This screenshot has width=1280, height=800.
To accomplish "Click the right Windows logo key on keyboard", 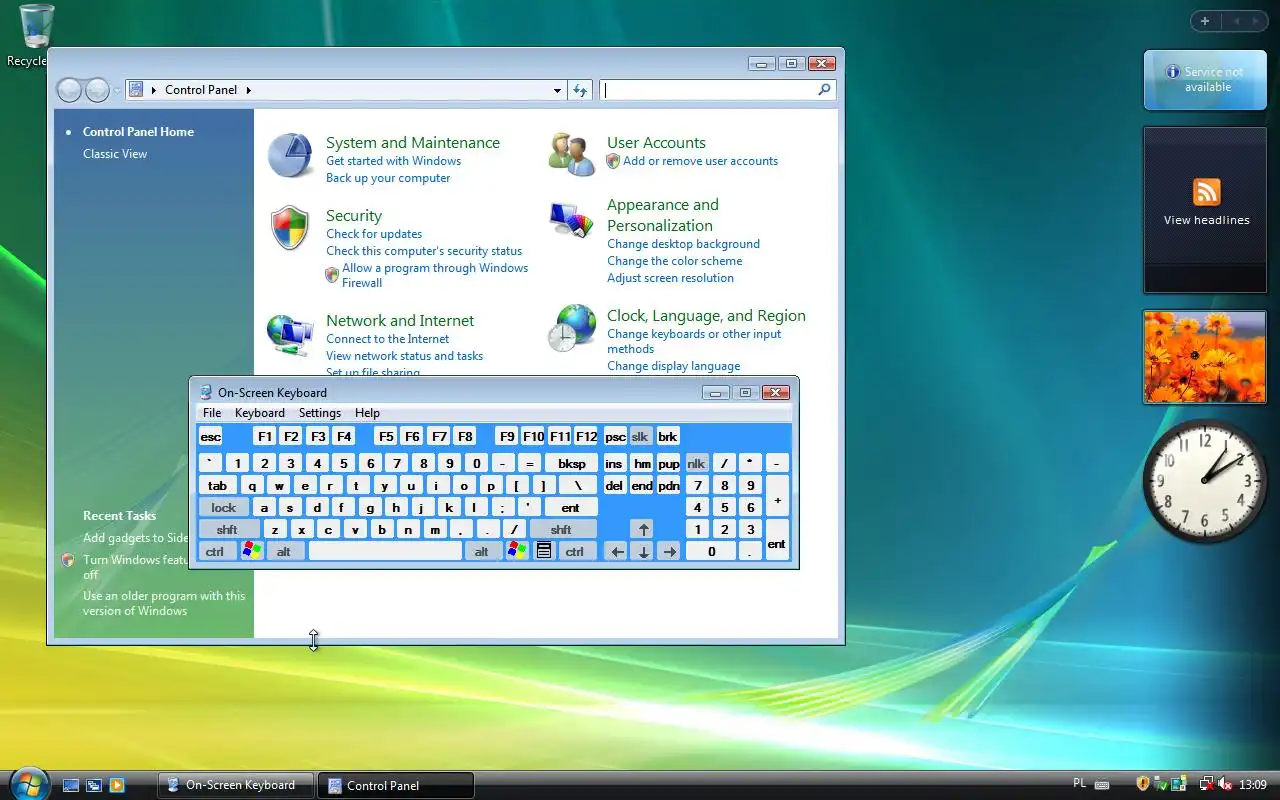I will point(517,551).
